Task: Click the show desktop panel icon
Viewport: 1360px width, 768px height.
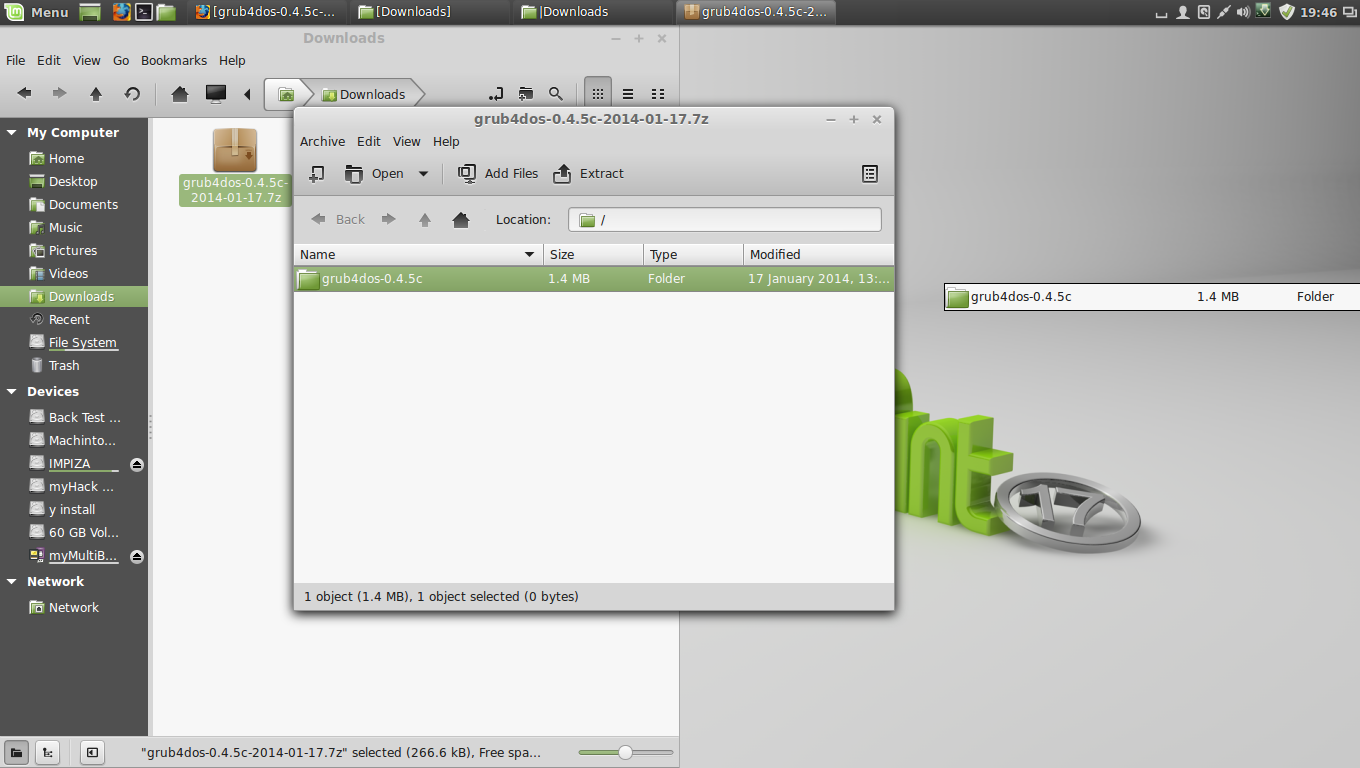Action: click(x=90, y=12)
